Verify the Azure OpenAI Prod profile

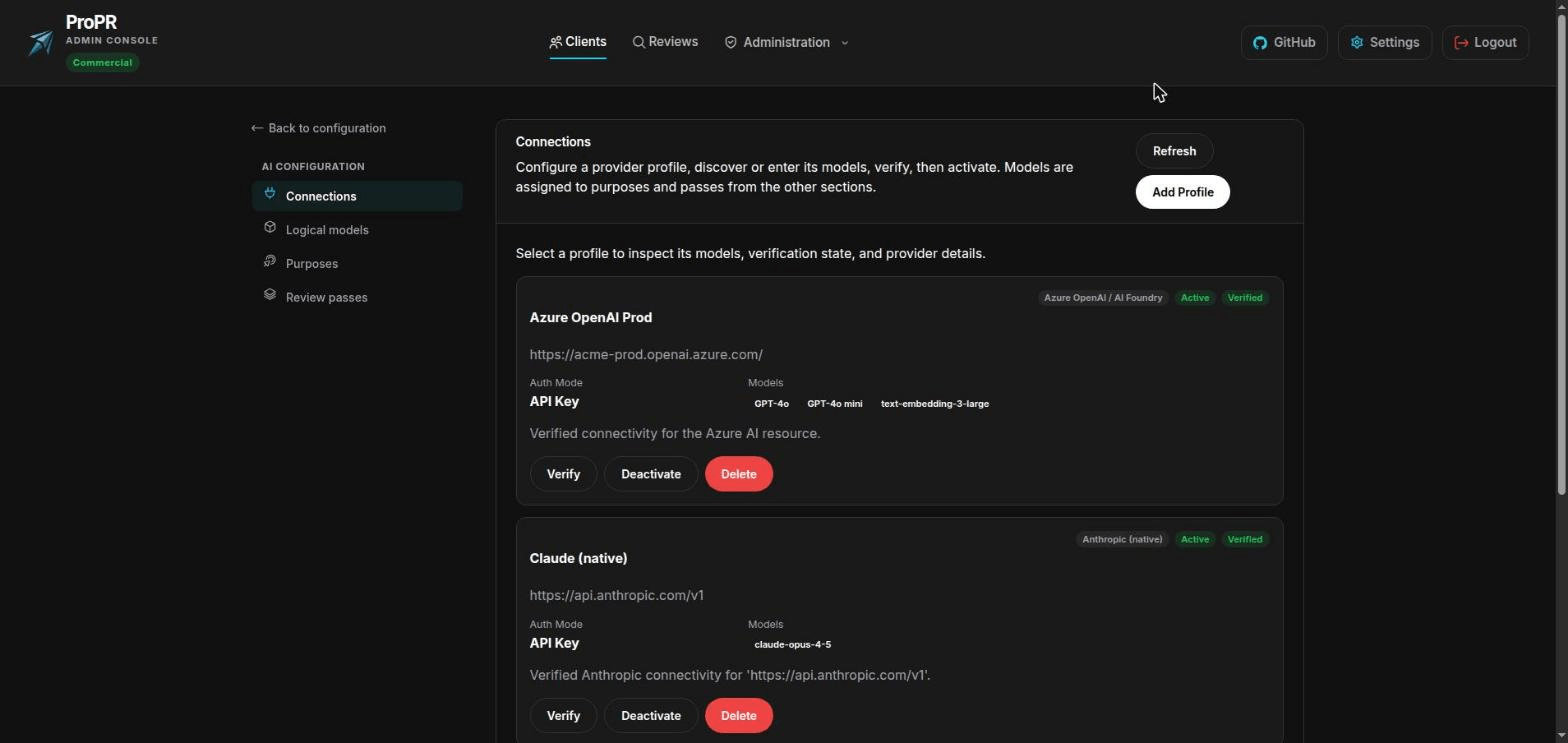(563, 474)
